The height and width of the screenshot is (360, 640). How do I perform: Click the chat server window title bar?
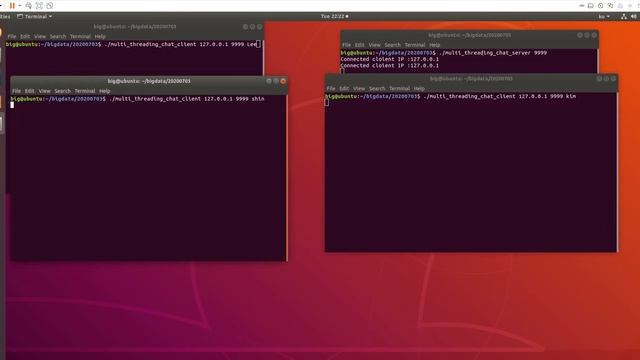[469, 36]
